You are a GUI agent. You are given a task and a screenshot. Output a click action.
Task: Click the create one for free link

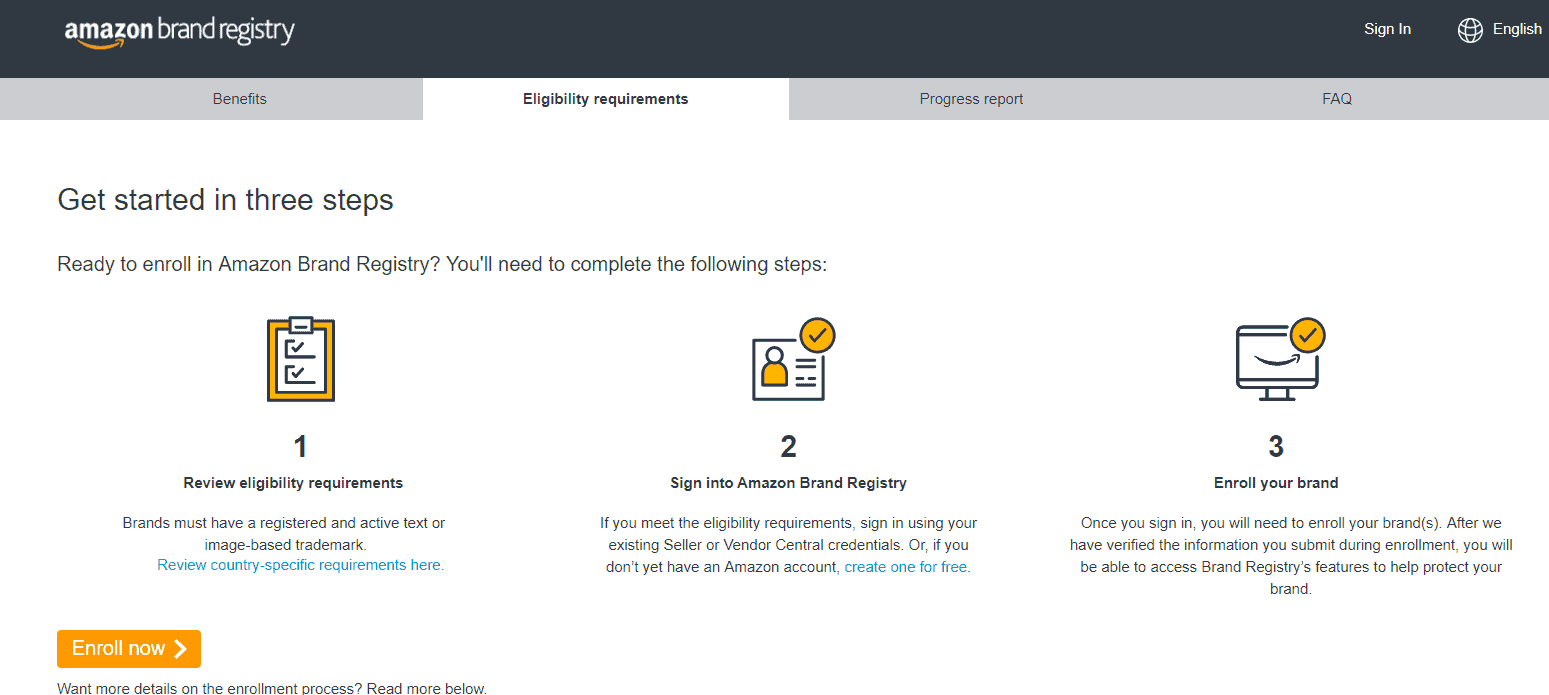coord(907,567)
